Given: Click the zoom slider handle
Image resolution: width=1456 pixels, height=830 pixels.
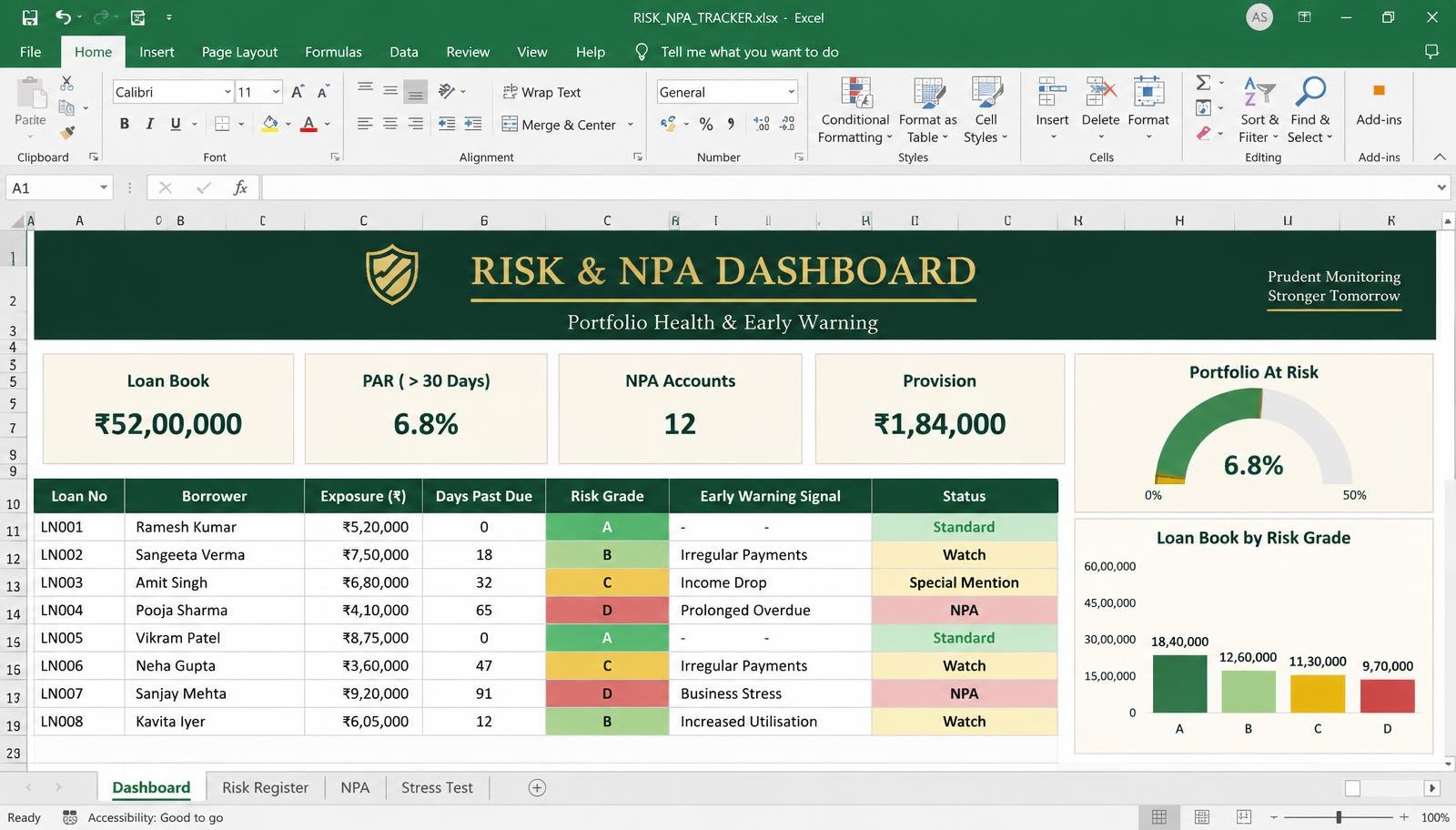Looking at the screenshot, I should [x=1339, y=817].
